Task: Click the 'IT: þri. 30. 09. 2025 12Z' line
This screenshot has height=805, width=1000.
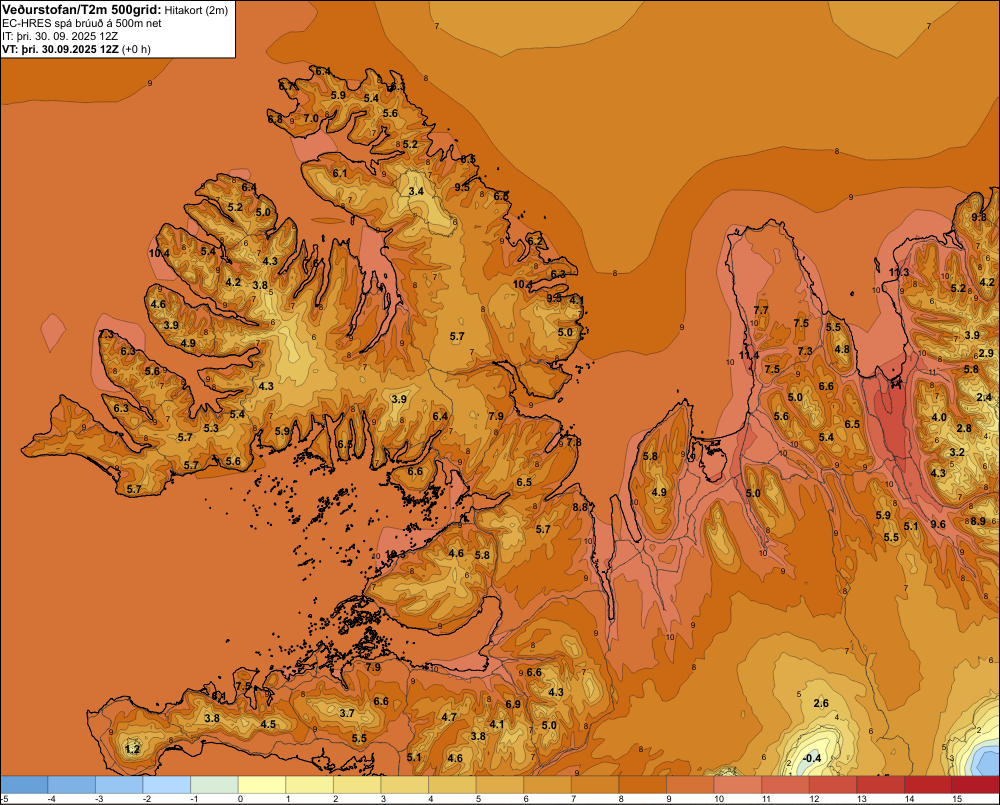Action: click(x=60, y=36)
